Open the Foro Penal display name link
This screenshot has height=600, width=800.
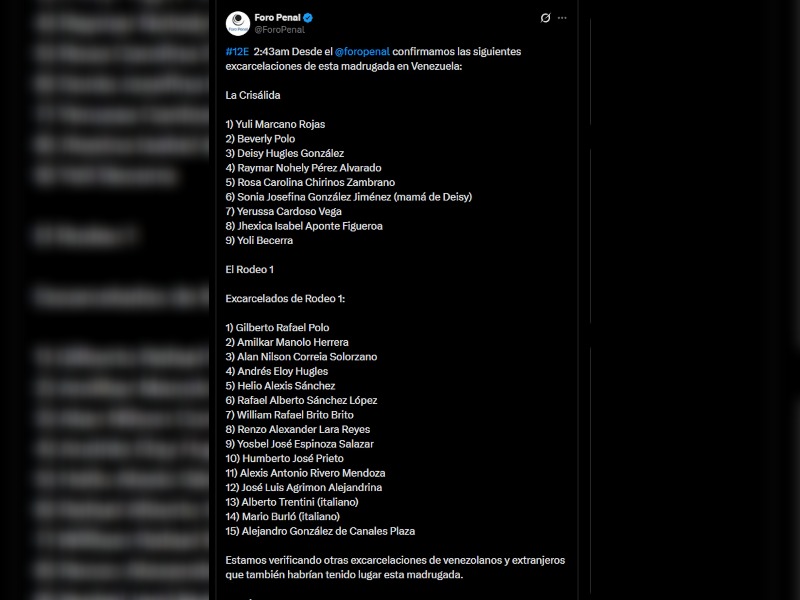pos(278,17)
